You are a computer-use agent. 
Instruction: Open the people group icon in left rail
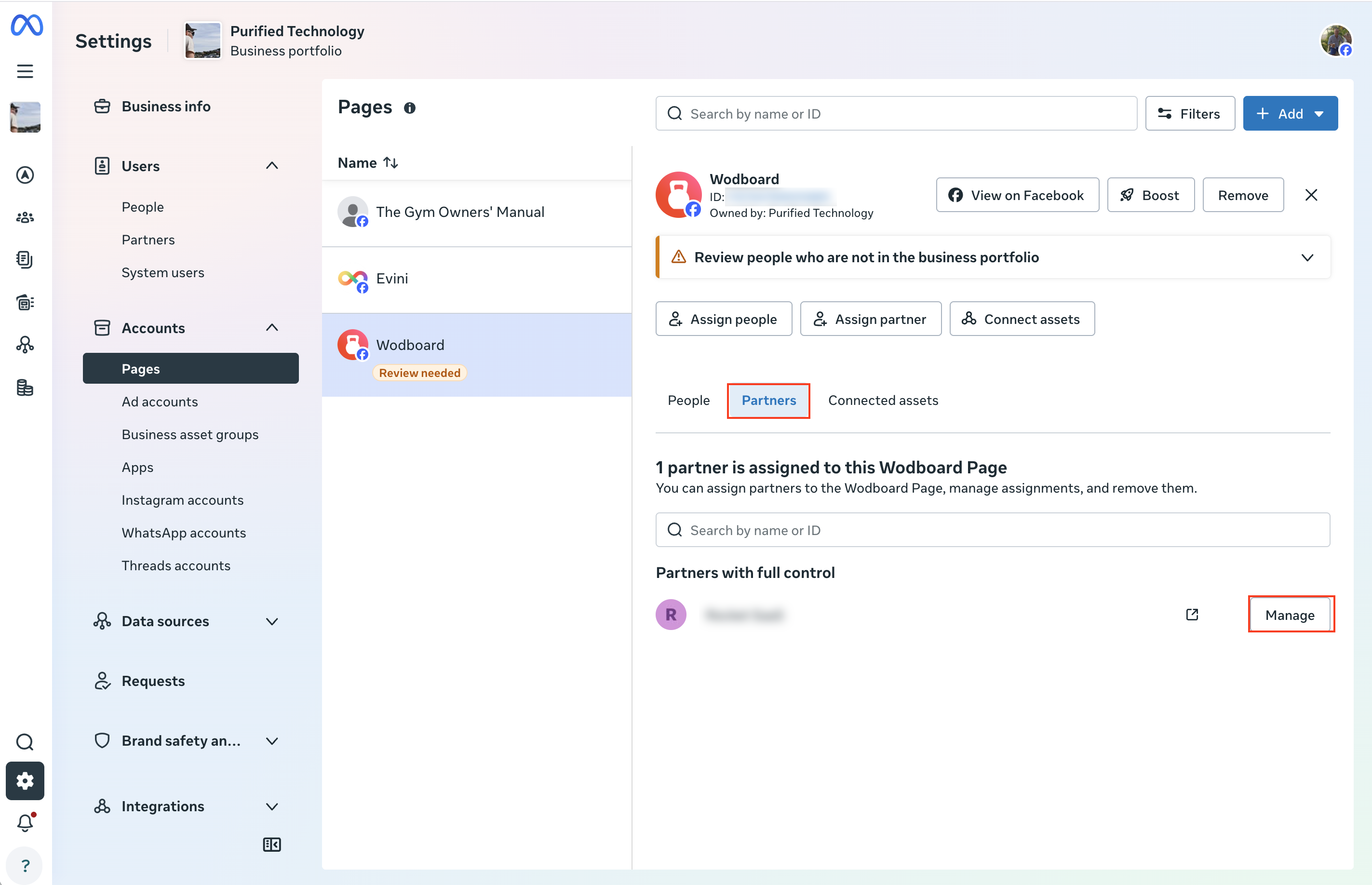[x=25, y=217]
